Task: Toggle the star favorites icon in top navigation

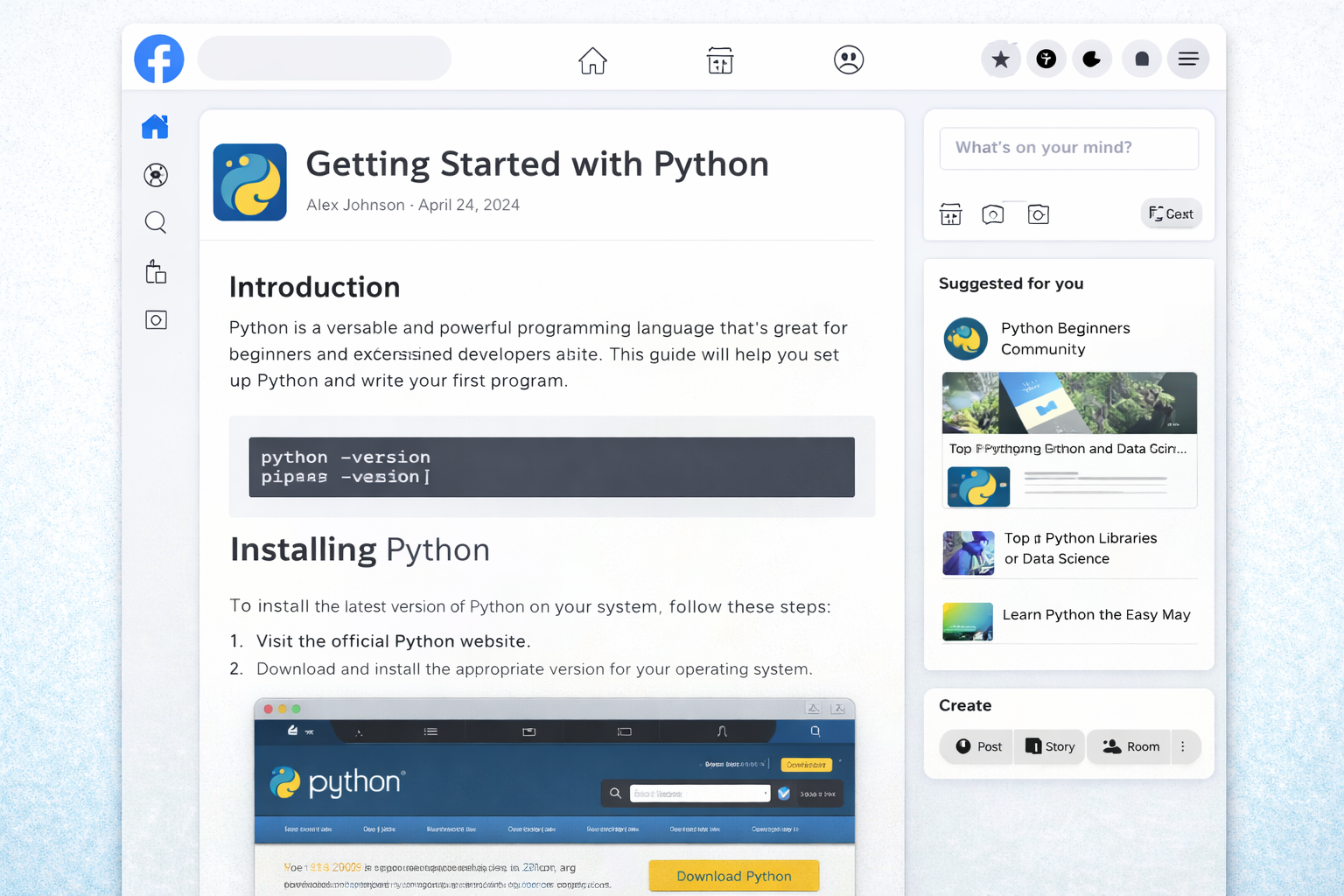Action: pyautogui.click(x=1001, y=59)
